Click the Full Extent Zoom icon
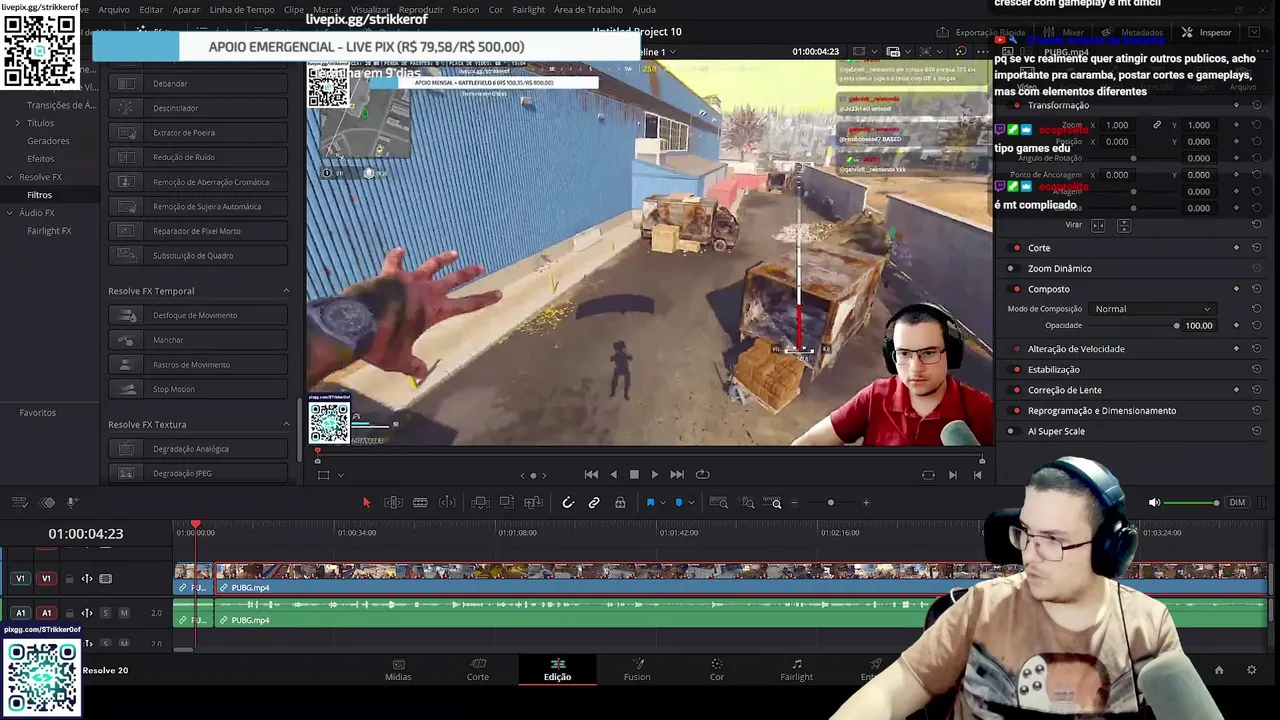Viewport: 1280px width, 720px height. (719, 503)
